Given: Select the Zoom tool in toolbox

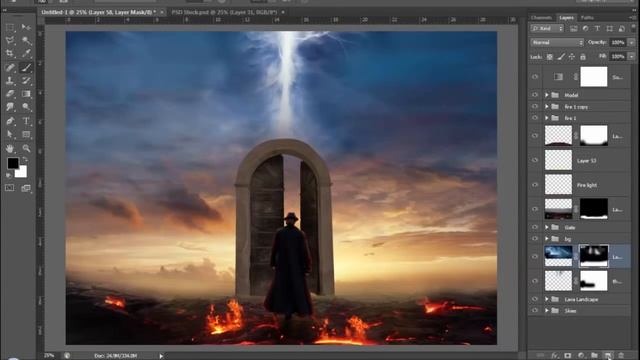Looking at the screenshot, I should pos(26,149).
